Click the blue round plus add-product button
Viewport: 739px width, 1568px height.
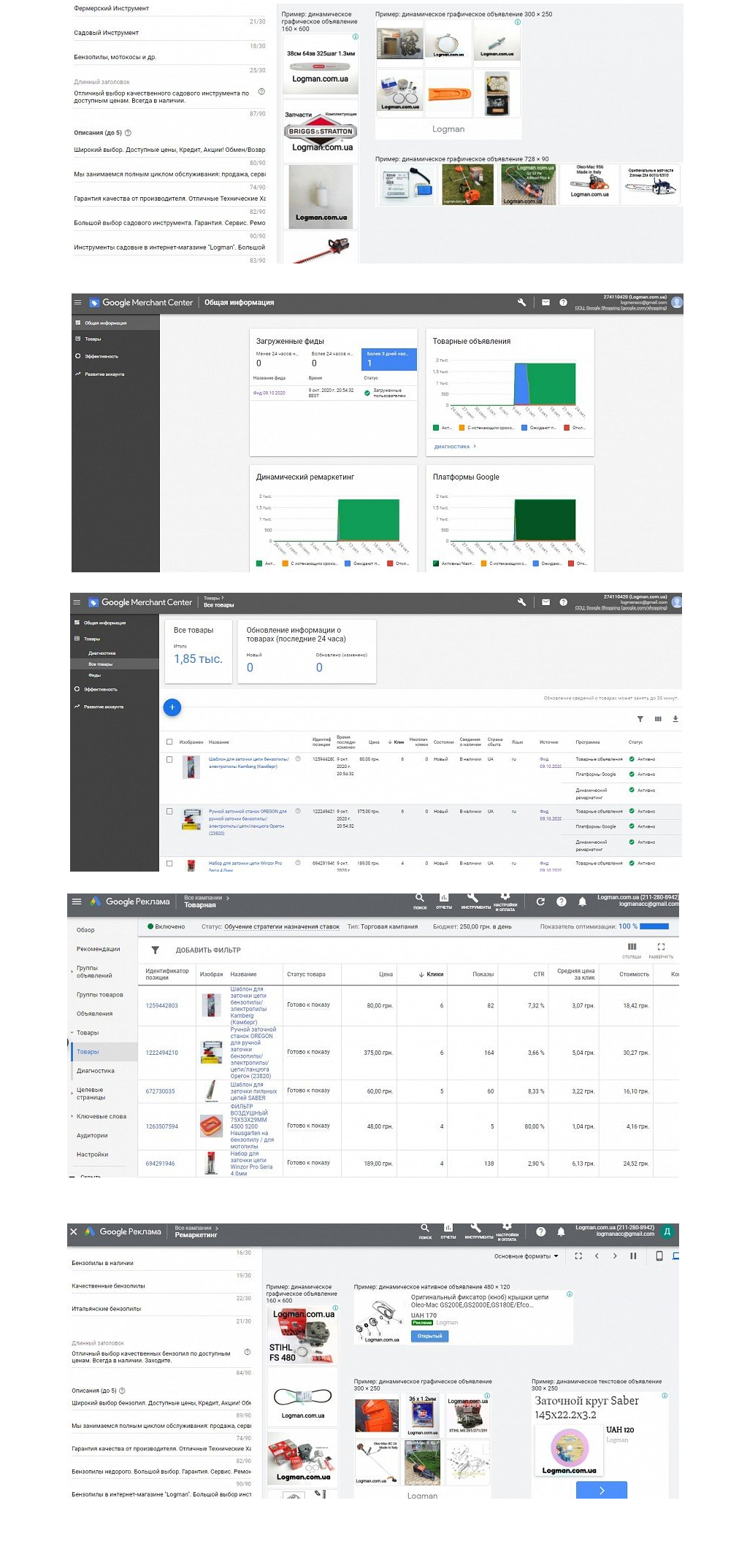click(x=172, y=707)
